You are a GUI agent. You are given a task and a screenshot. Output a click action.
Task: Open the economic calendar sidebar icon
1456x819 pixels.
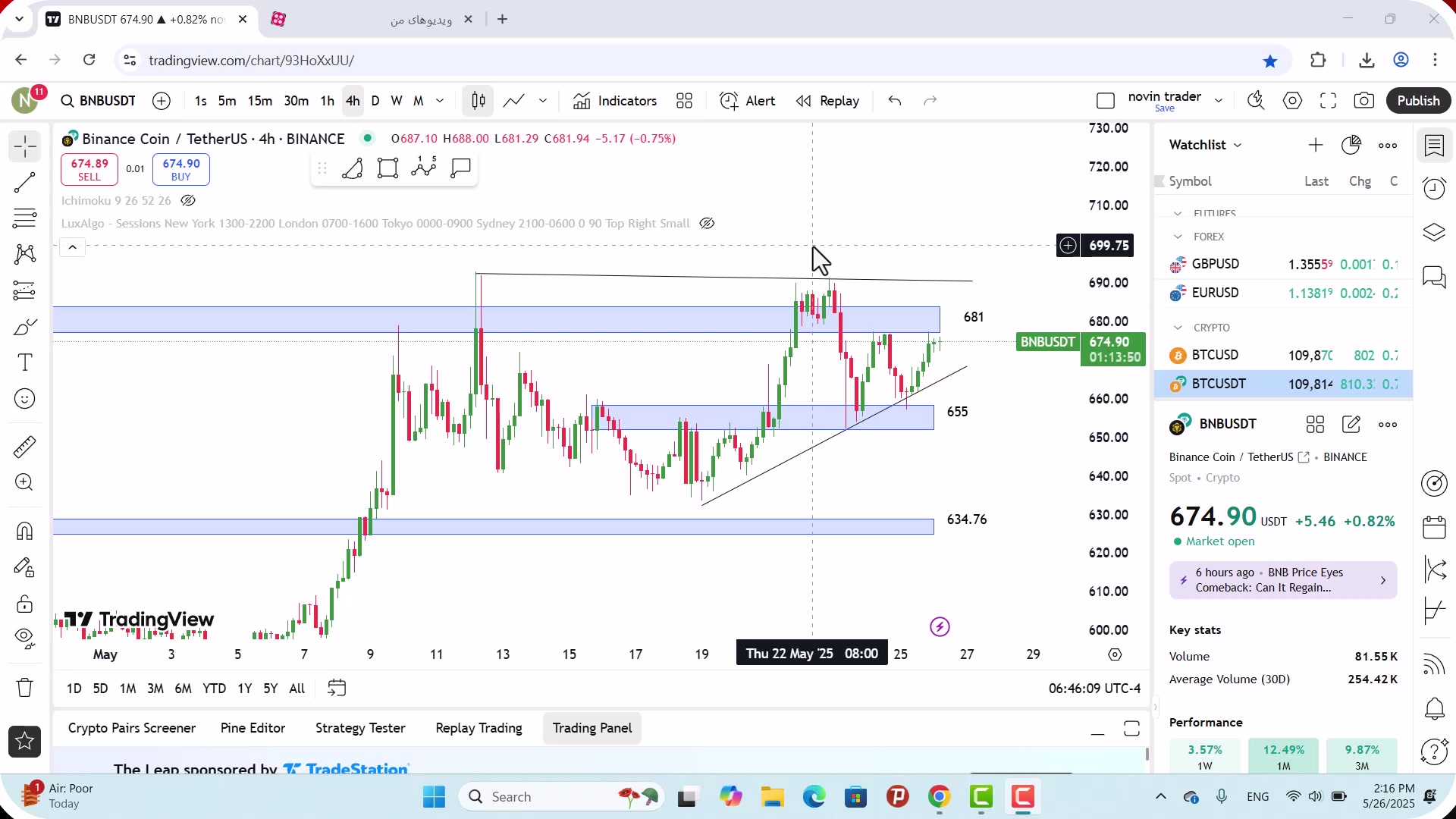coord(1434,526)
